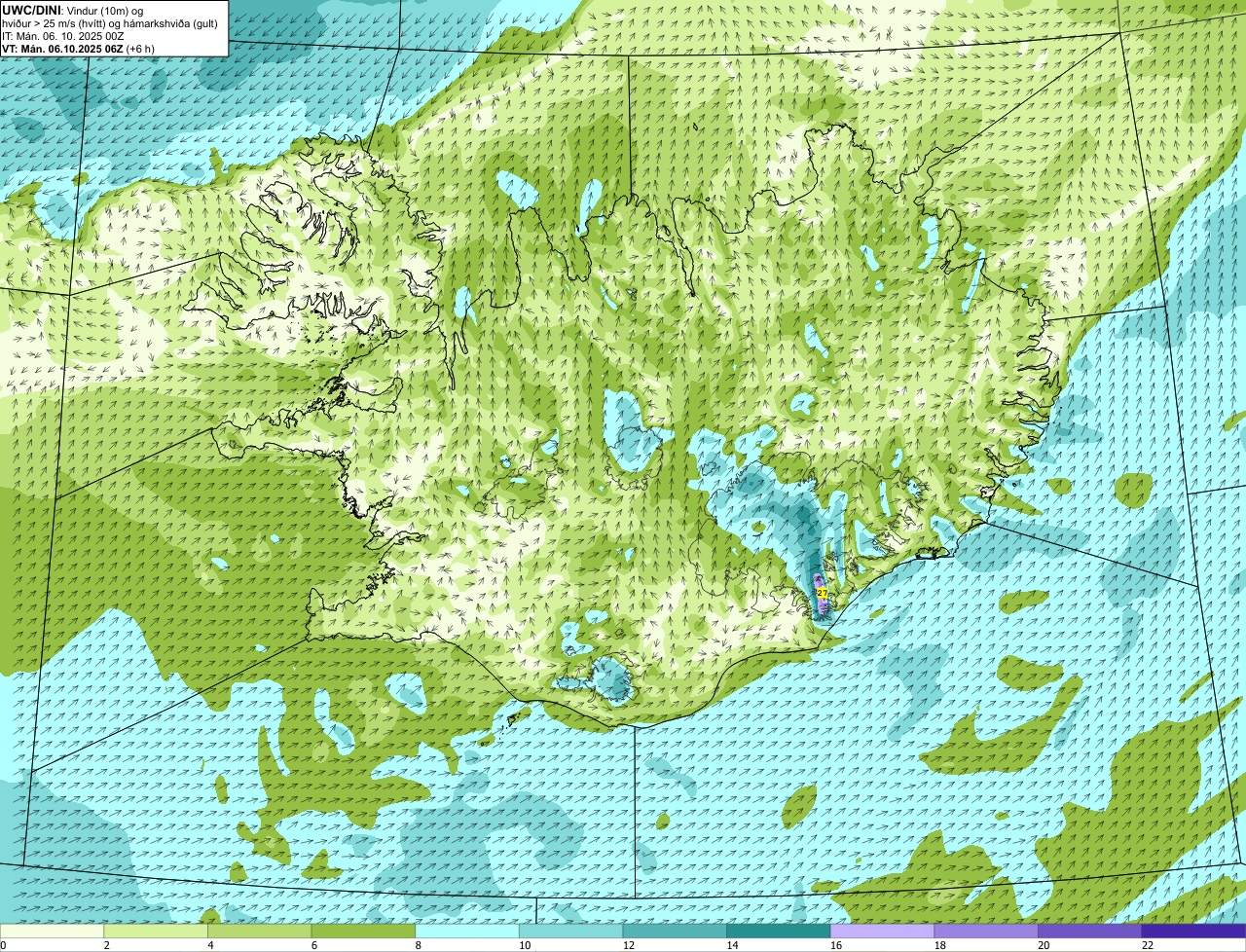Click the legend value label "8"
The image size is (1246, 952).
click(x=418, y=945)
